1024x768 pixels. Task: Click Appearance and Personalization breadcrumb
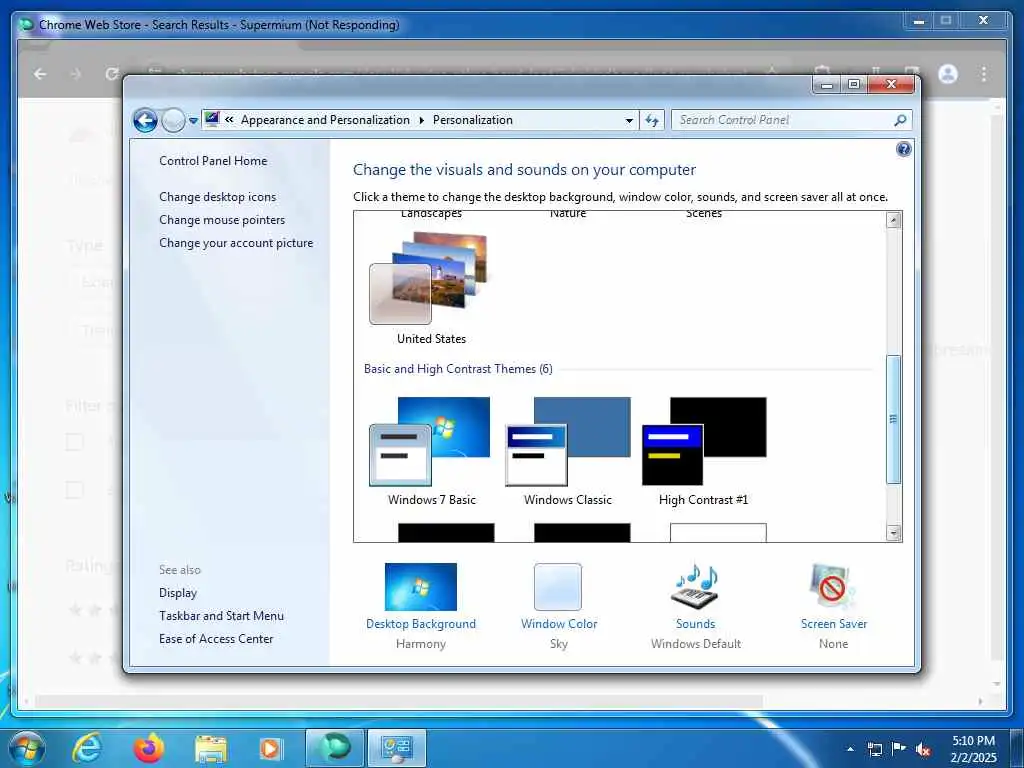click(x=325, y=120)
